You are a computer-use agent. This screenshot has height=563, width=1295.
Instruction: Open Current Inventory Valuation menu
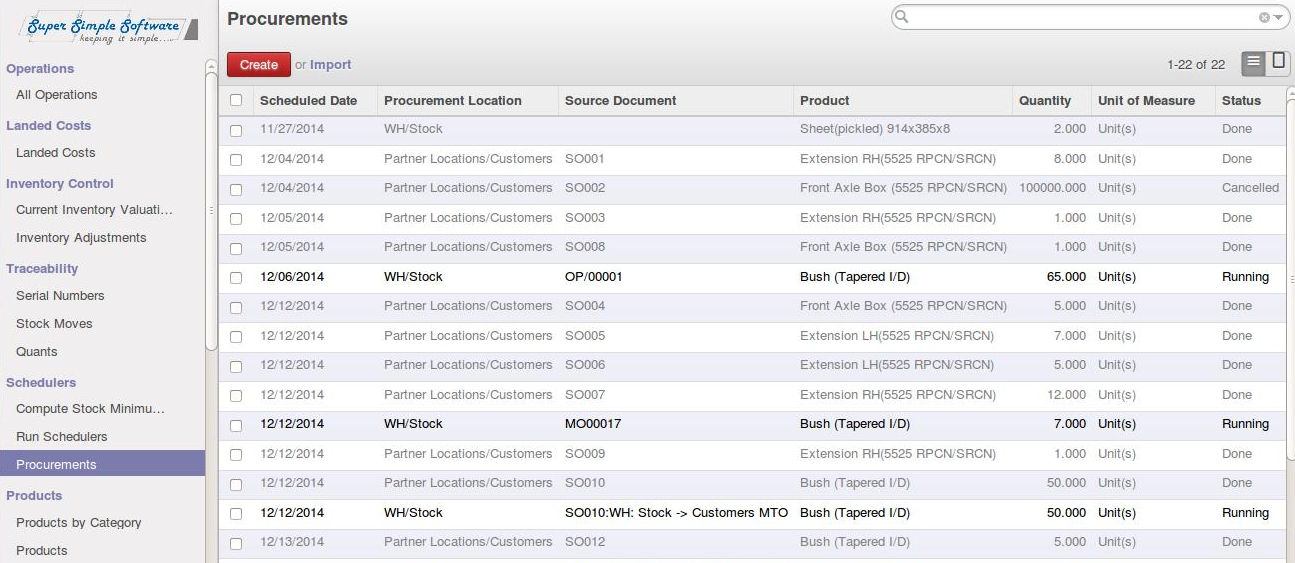pos(94,210)
